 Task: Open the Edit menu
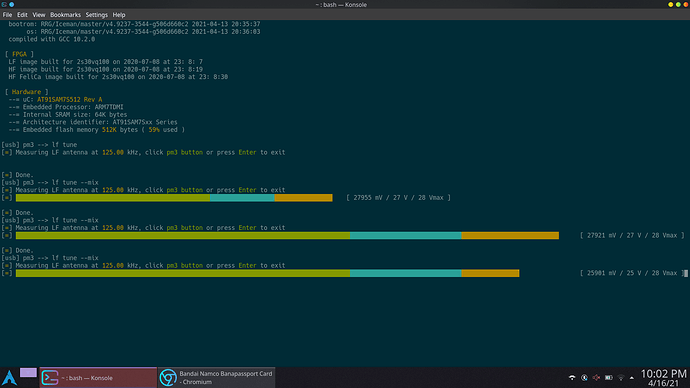tap(22, 15)
